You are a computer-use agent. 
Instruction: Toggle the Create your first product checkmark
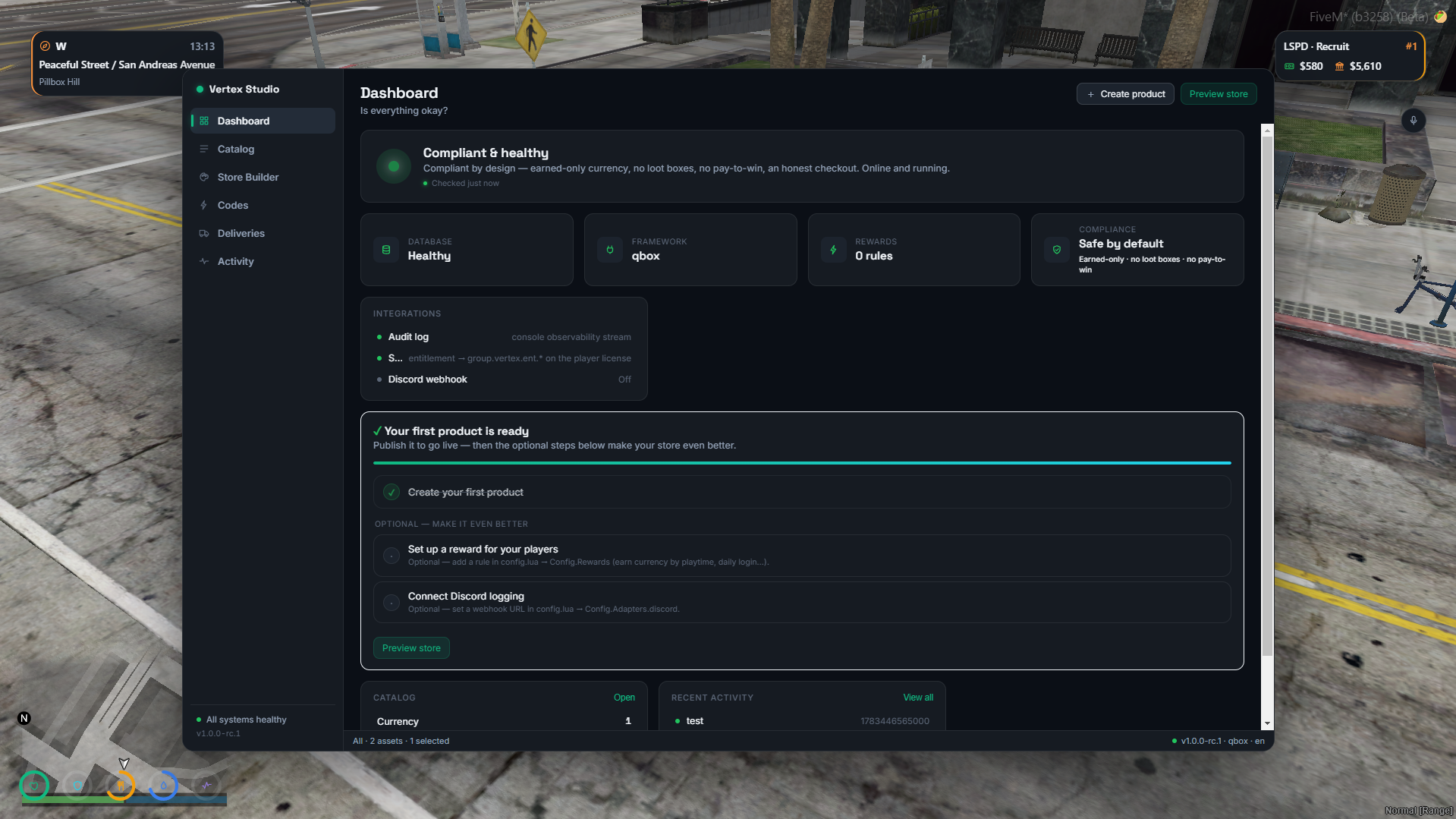392,493
